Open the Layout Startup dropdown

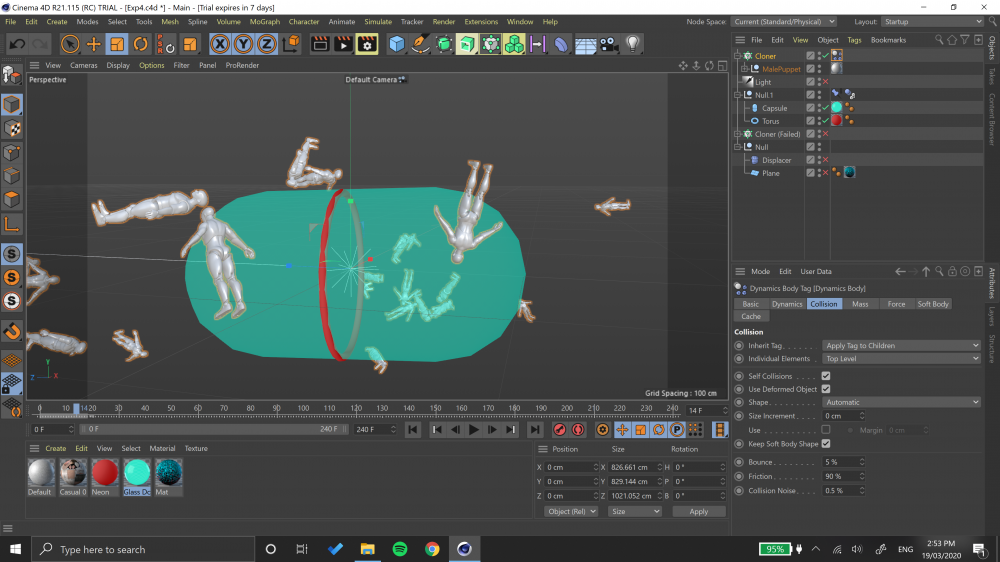pos(932,22)
